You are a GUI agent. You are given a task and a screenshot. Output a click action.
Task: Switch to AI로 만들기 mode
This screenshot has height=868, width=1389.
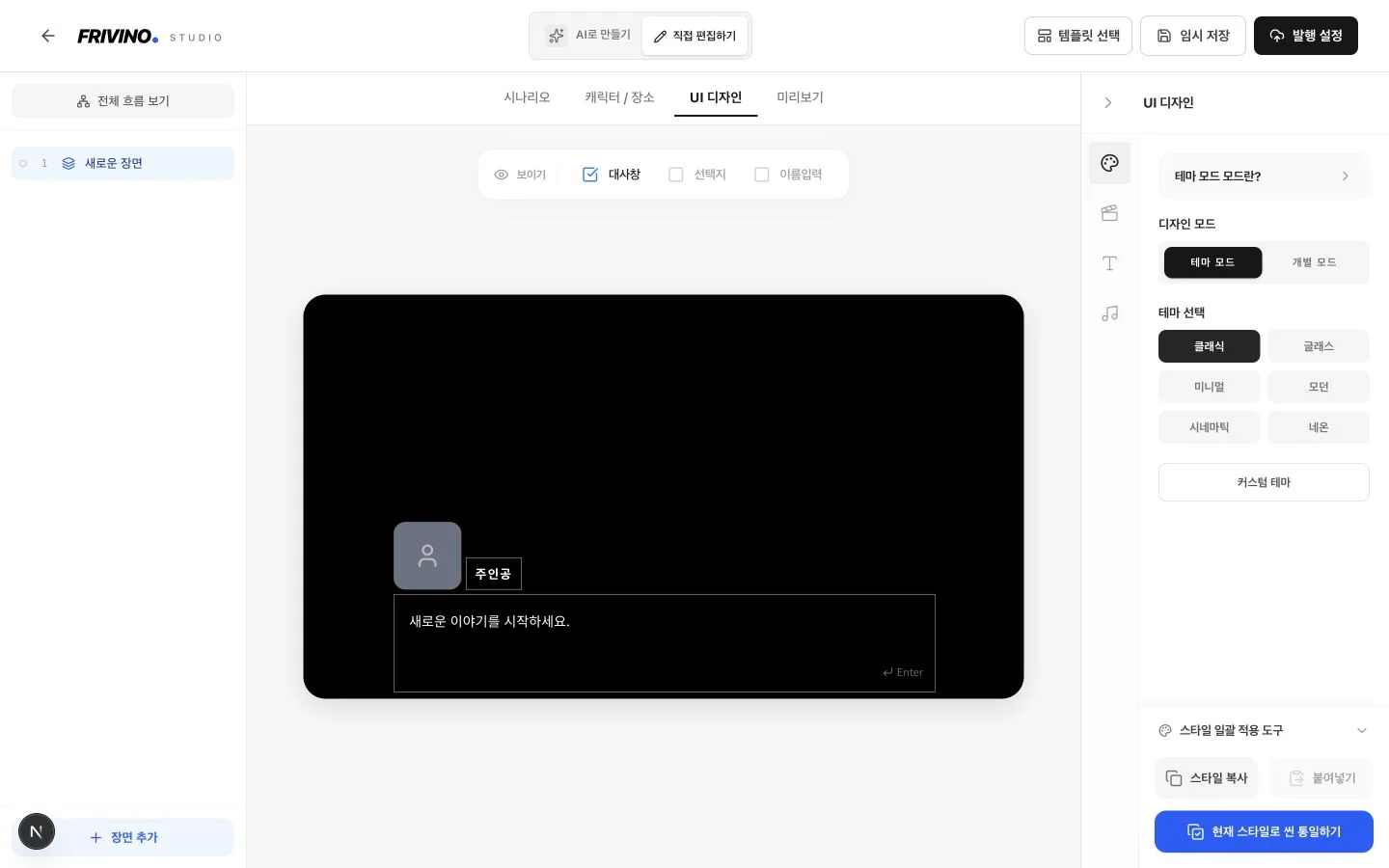coord(587,36)
